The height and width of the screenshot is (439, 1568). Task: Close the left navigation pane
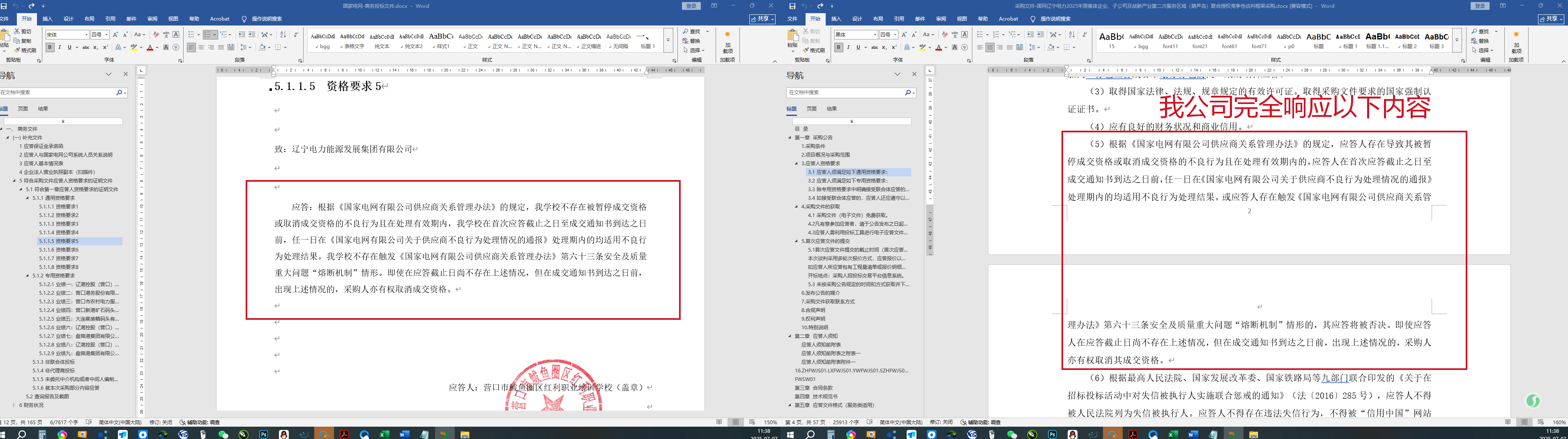click(125, 74)
